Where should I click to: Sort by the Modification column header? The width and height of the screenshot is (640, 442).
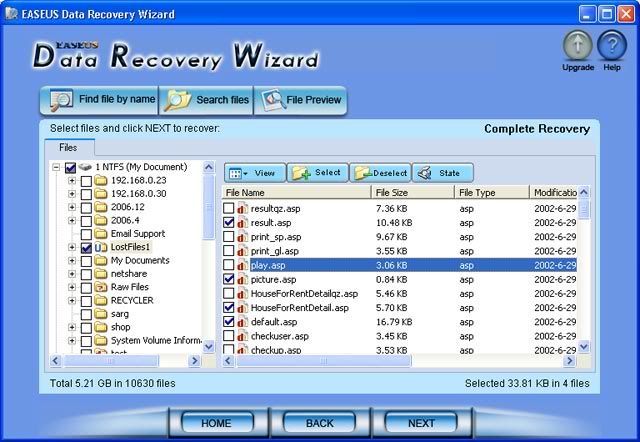[553, 193]
